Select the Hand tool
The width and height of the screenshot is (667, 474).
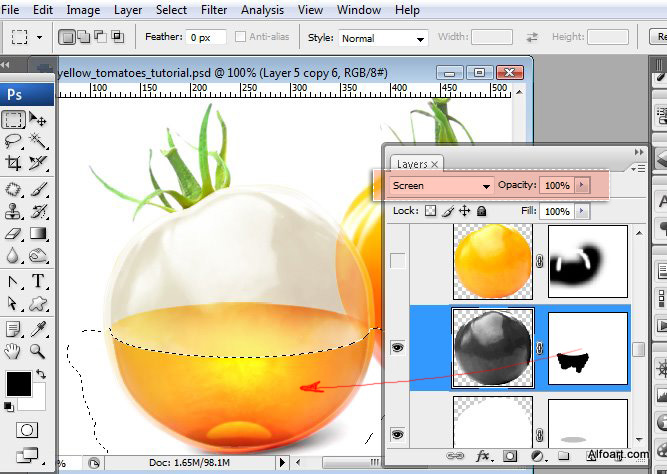13,351
